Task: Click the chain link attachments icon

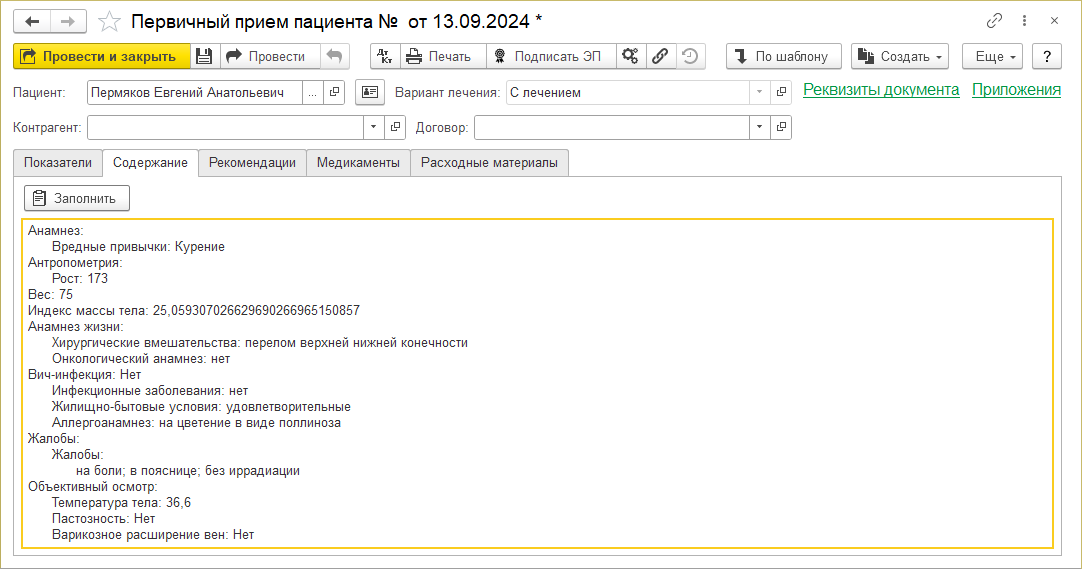Action: tap(660, 57)
